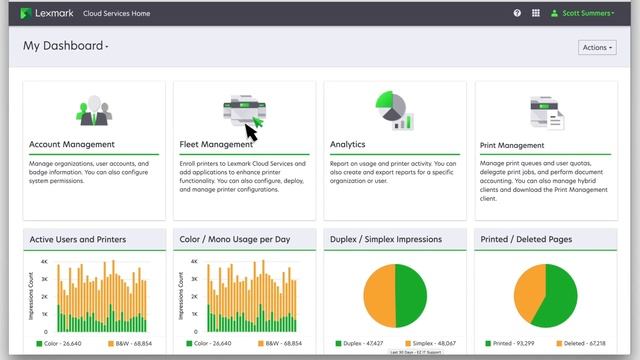
Task: Open the apps grid icon
Action: click(536, 13)
